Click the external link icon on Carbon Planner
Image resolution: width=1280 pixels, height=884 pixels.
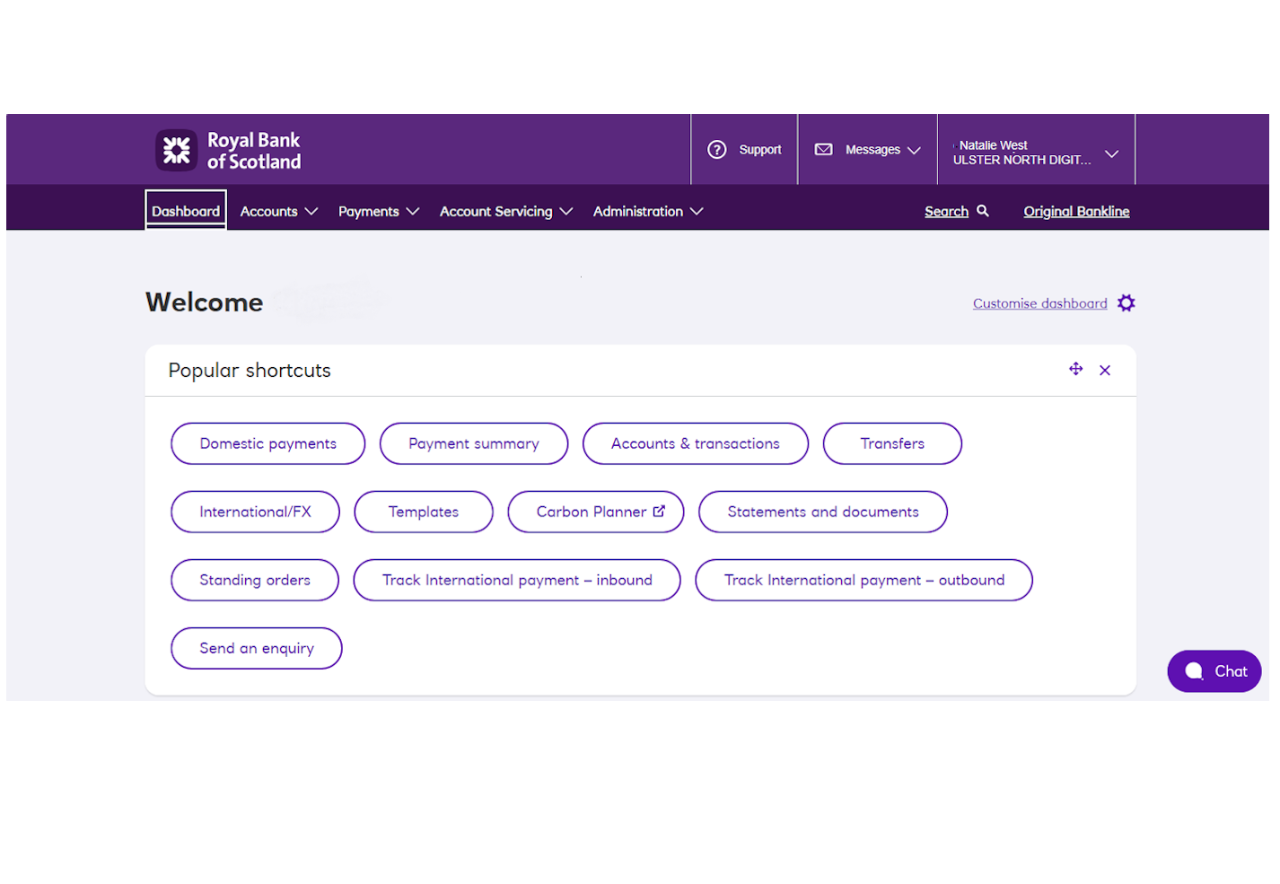[x=658, y=511]
